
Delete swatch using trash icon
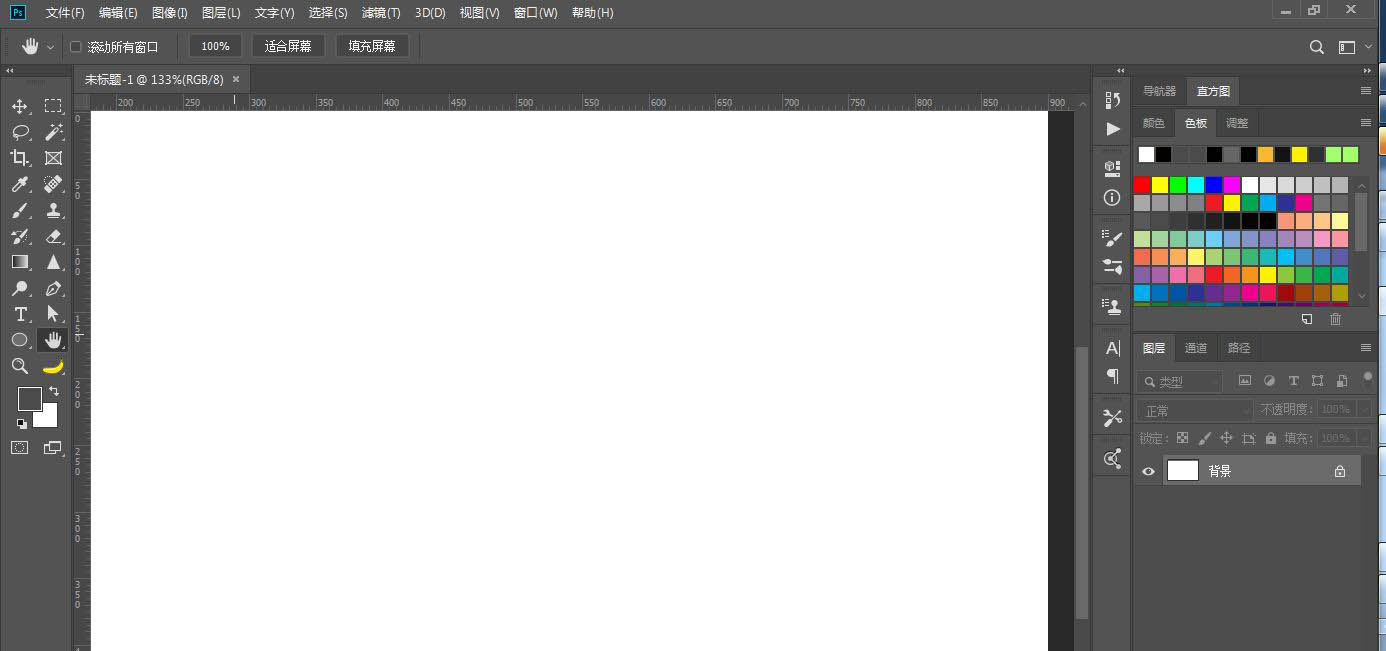pos(1335,319)
